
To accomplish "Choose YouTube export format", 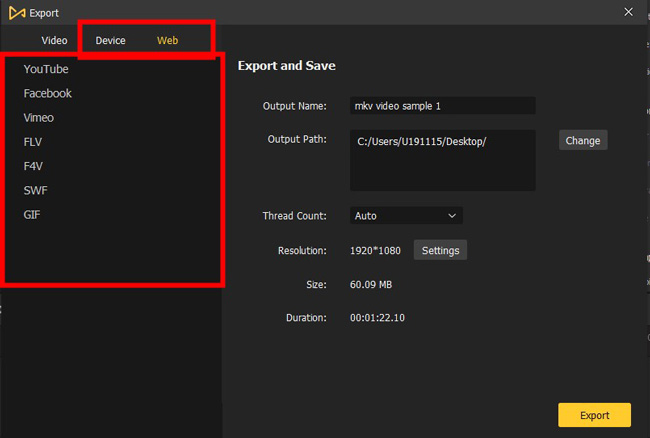I will [46, 69].
